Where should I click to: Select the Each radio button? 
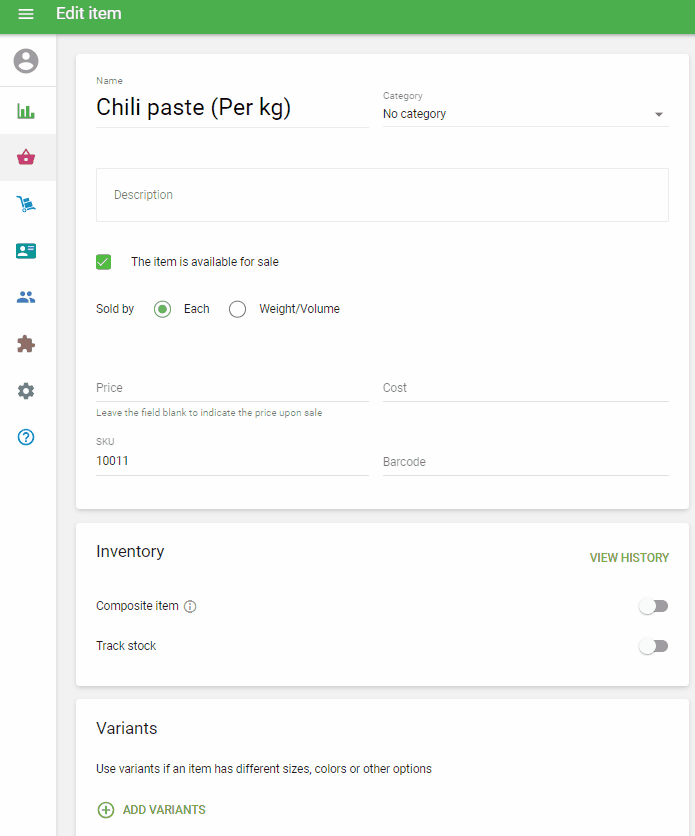[x=163, y=309]
